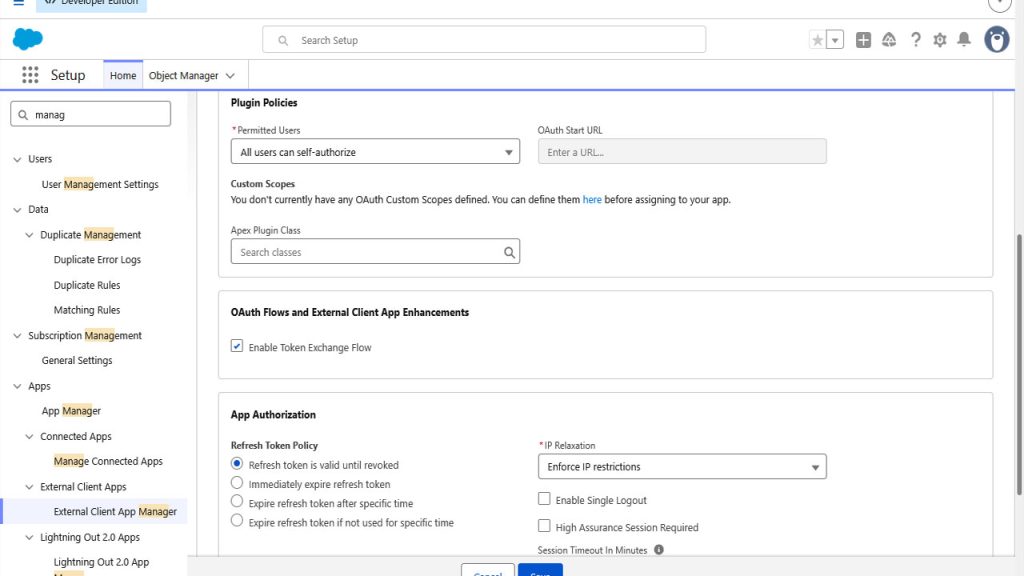Image resolution: width=1024 pixels, height=576 pixels.
Task: Collapse External Client Apps tree node
Action: click(x=29, y=487)
